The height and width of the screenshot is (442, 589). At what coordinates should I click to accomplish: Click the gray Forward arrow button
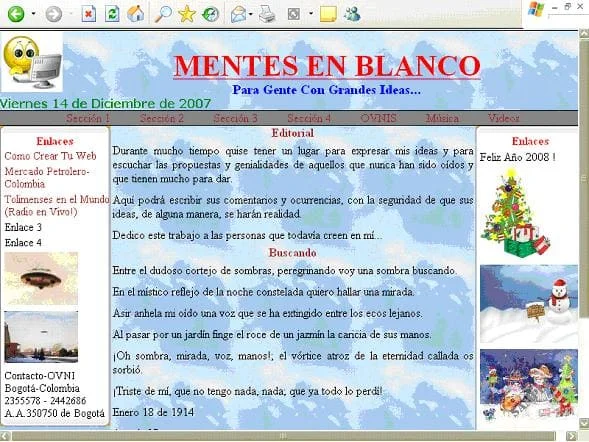coord(54,14)
